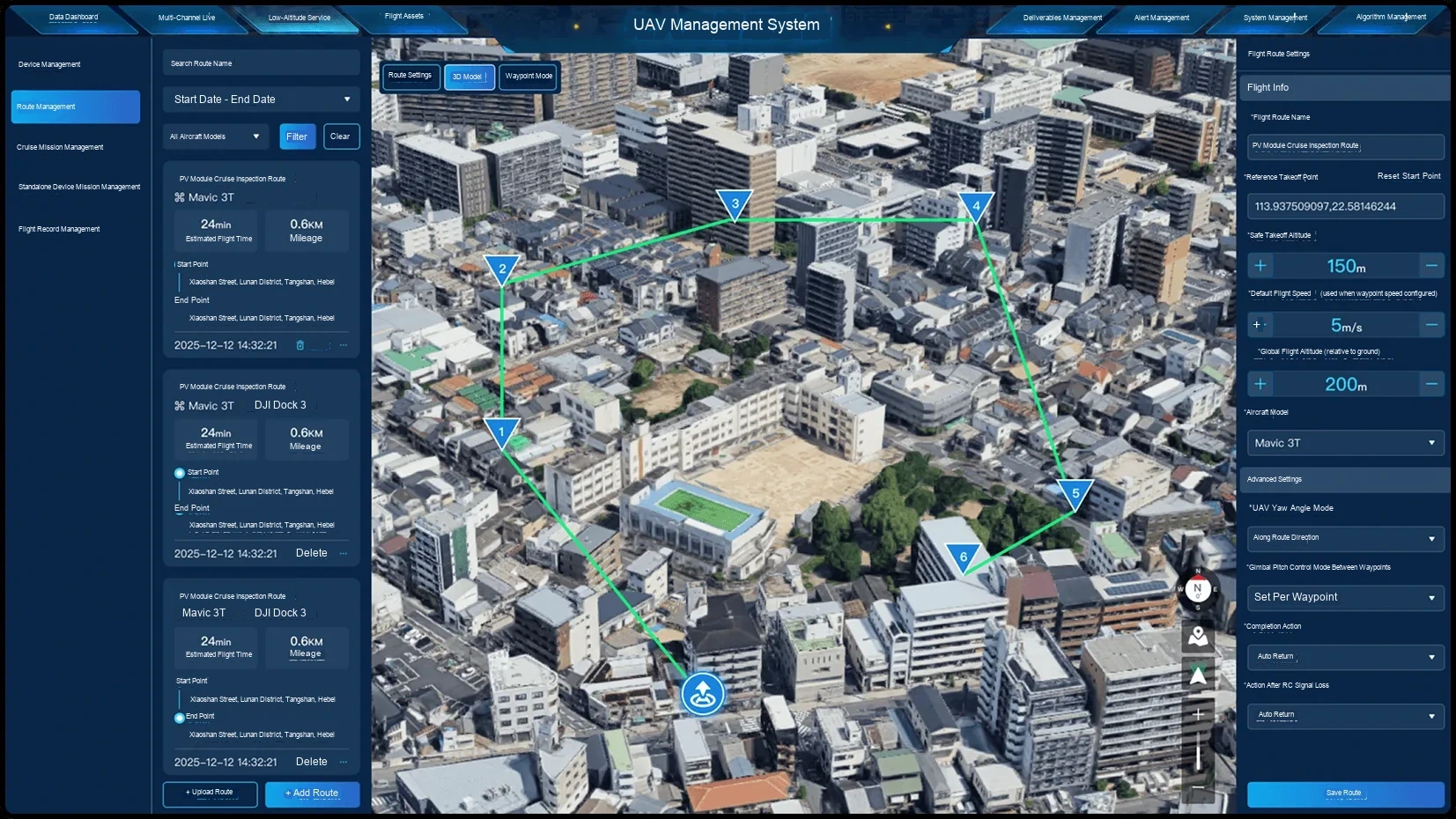Select End Point radio on third route card

[x=180, y=718]
